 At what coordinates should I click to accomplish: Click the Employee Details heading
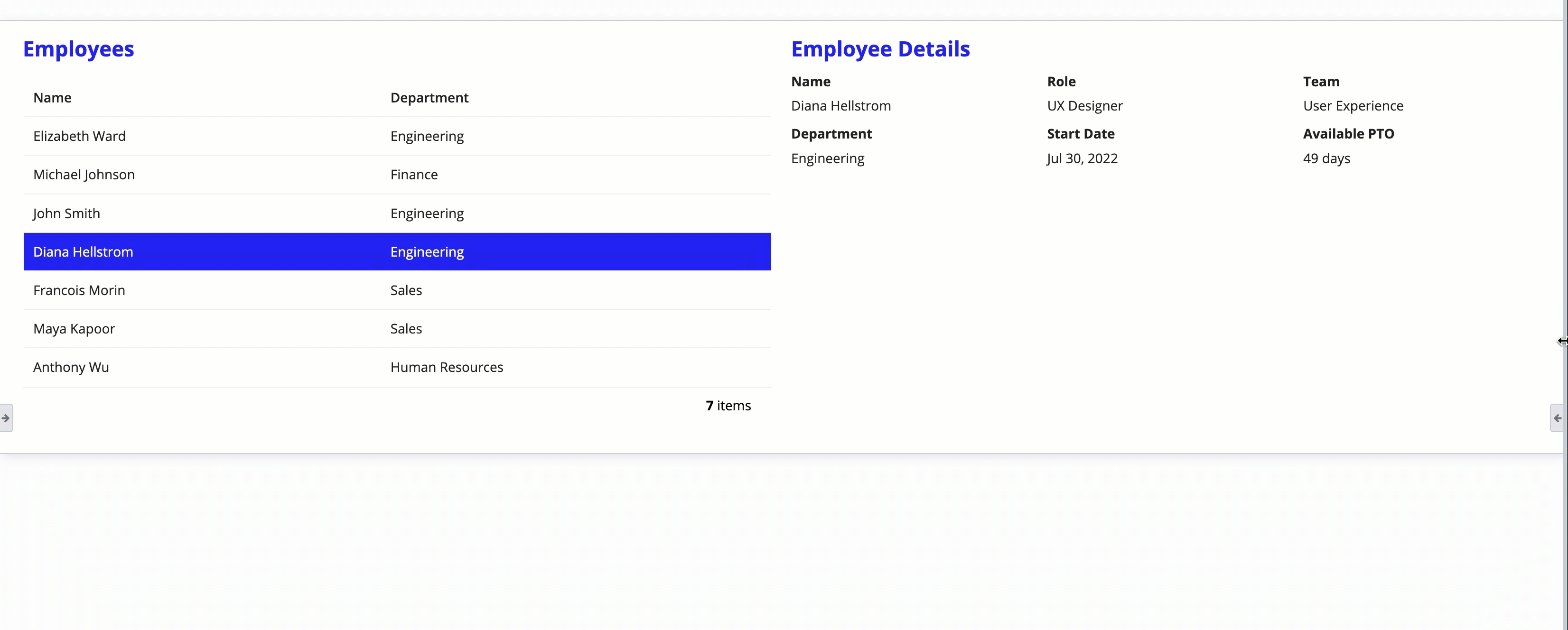pyautogui.click(x=880, y=49)
